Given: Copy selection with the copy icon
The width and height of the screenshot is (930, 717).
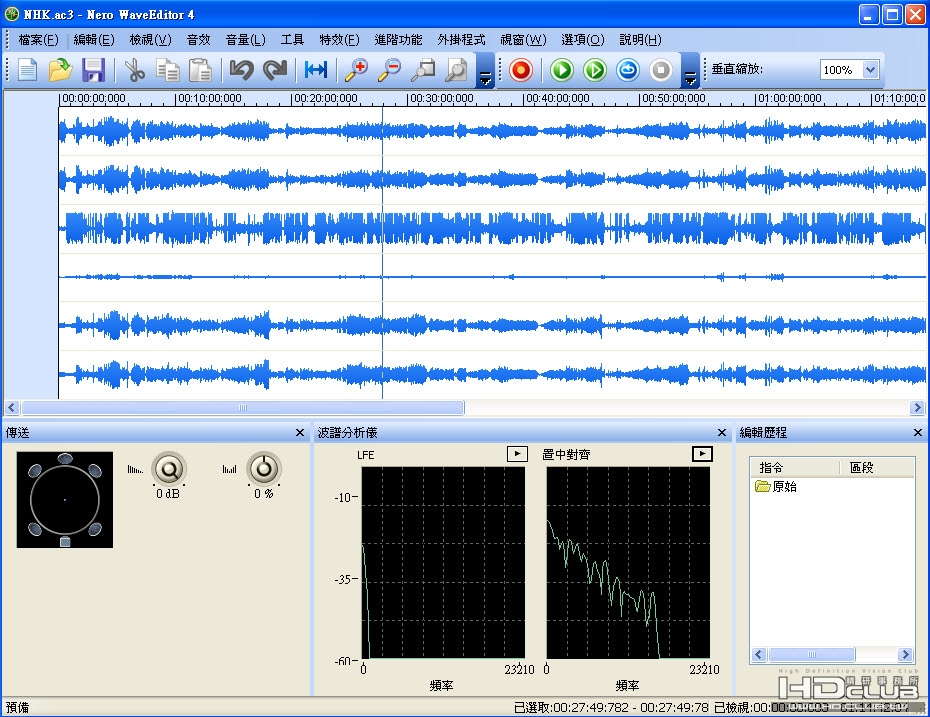Looking at the screenshot, I should 168,70.
